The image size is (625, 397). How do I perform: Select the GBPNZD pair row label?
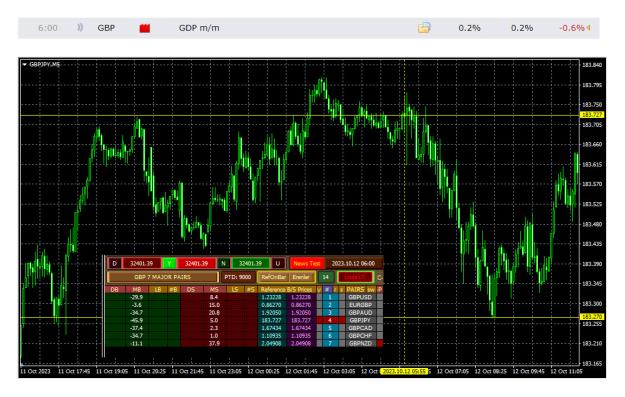360,343
